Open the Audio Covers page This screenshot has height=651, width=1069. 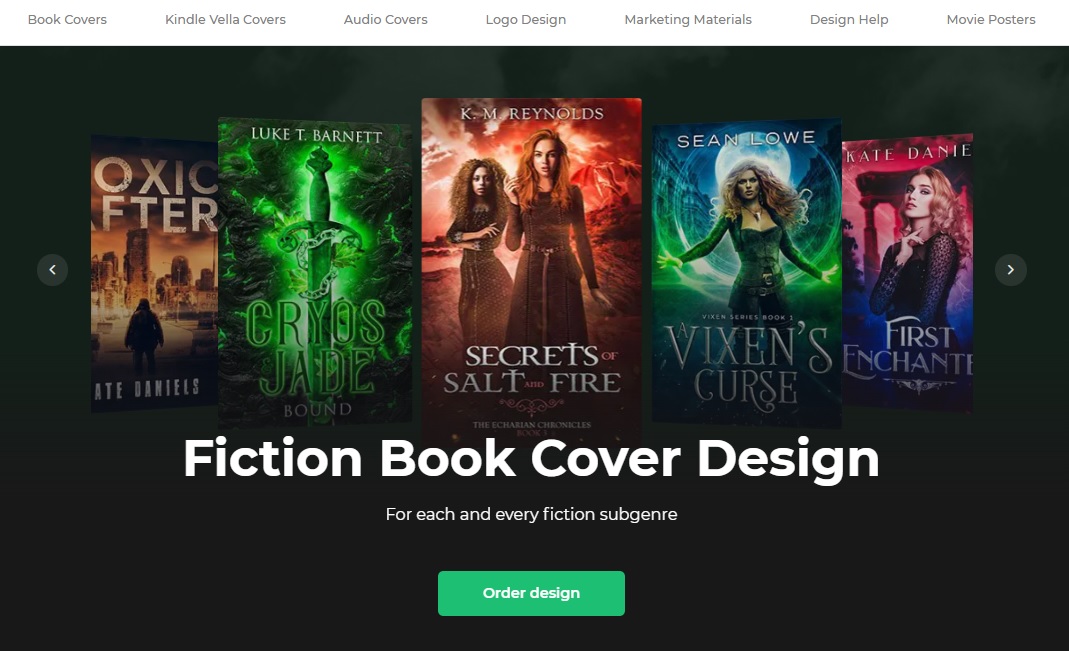click(x=385, y=19)
